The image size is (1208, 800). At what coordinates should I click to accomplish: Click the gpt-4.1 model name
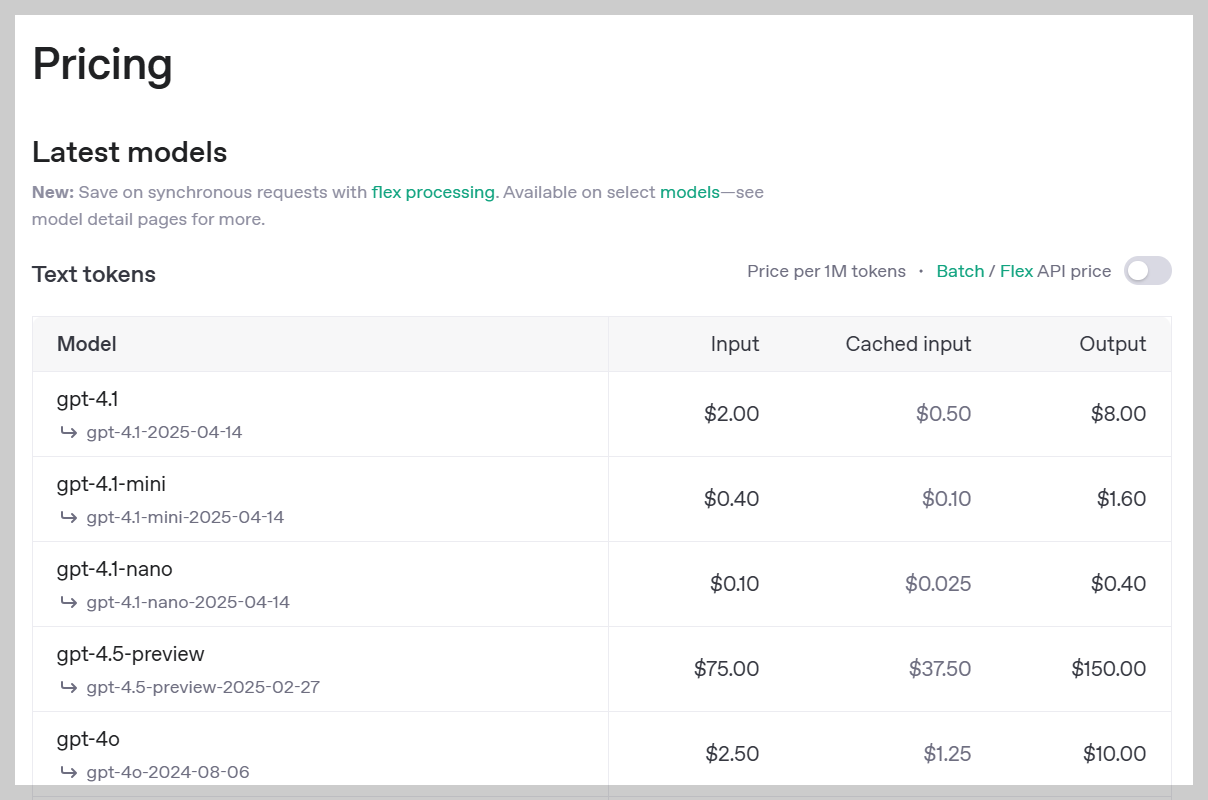pyautogui.click(x=87, y=399)
